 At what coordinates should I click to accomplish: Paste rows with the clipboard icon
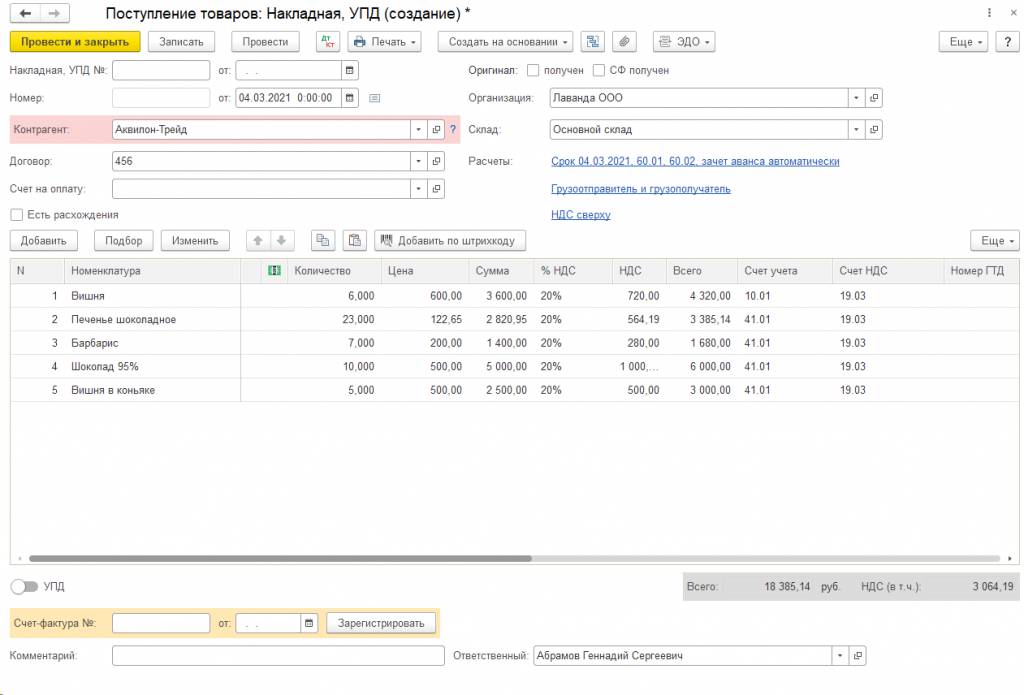(355, 241)
